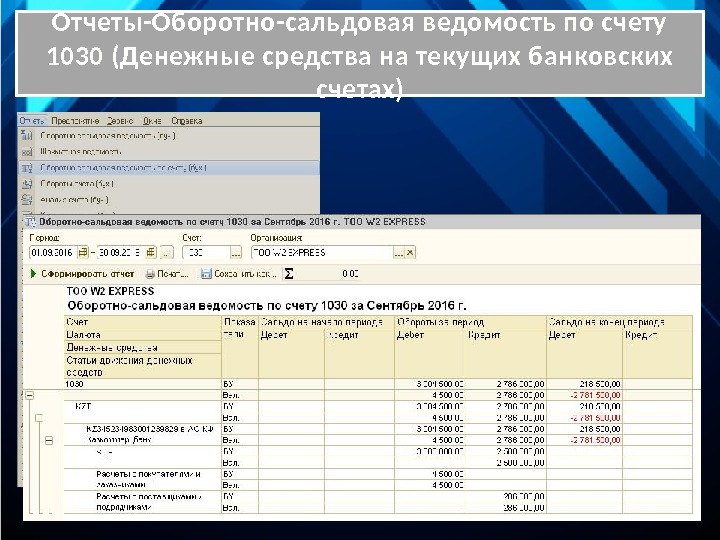Collapse the top-level 1030 group
Screen dimensions: 720x540
click(30, 395)
